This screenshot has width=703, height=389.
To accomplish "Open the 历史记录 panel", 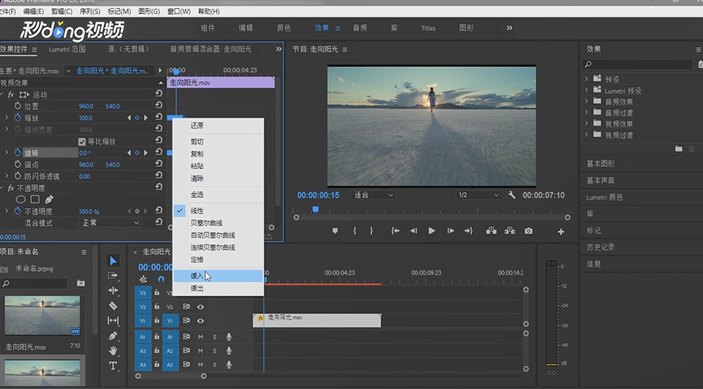I will (601, 247).
